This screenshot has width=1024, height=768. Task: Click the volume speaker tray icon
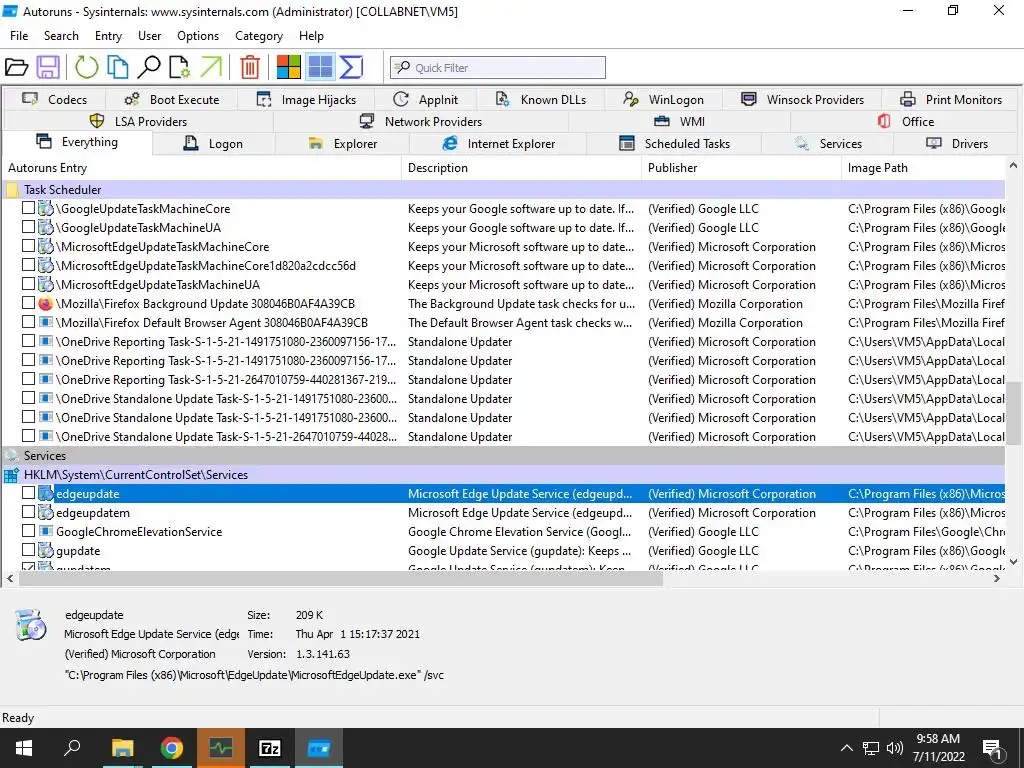pyautogui.click(x=895, y=748)
